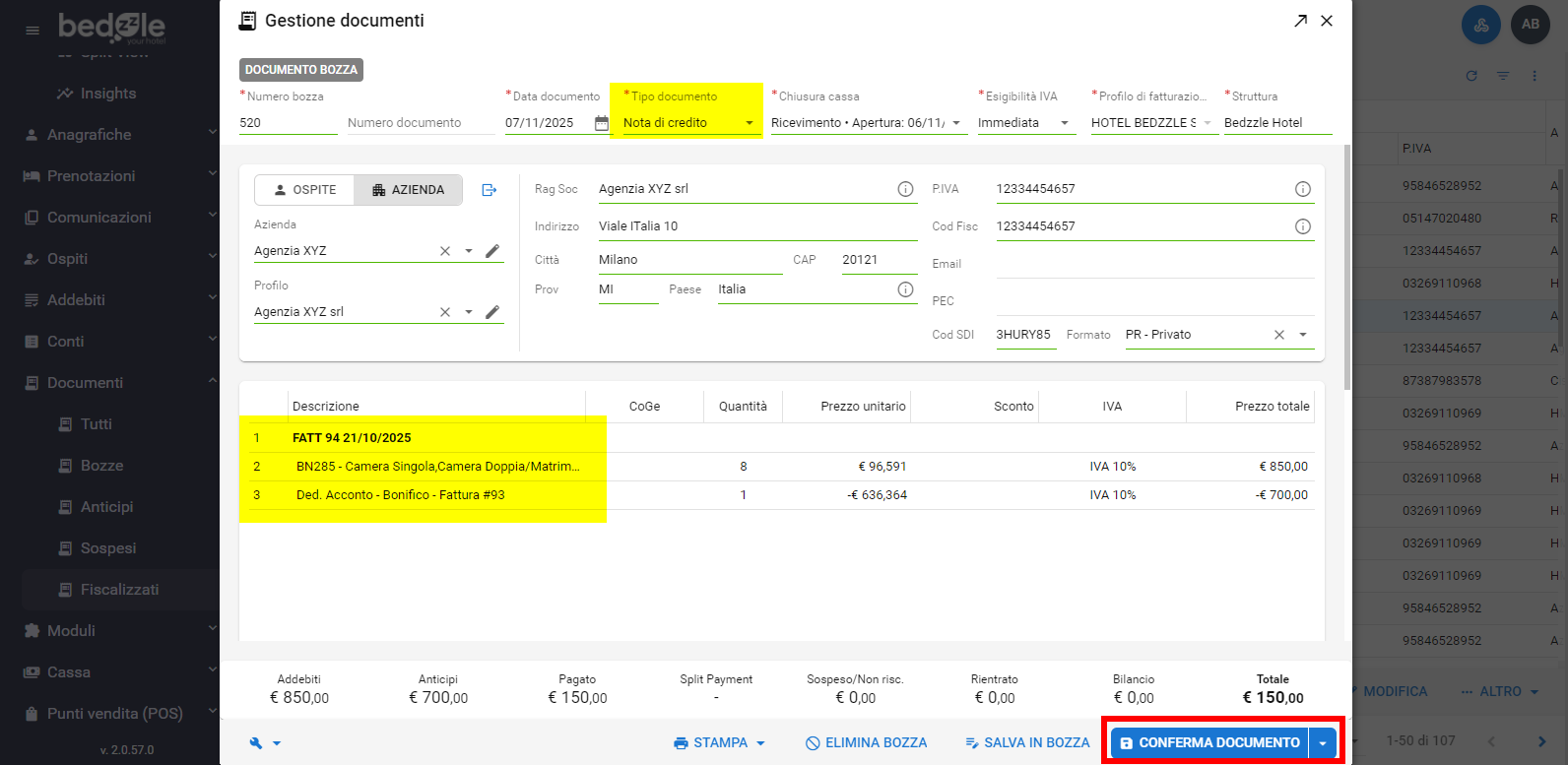1568x765 pixels.
Task: Click the calendar icon beside Data documento
Action: pyautogui.click(x=602, y=123)
